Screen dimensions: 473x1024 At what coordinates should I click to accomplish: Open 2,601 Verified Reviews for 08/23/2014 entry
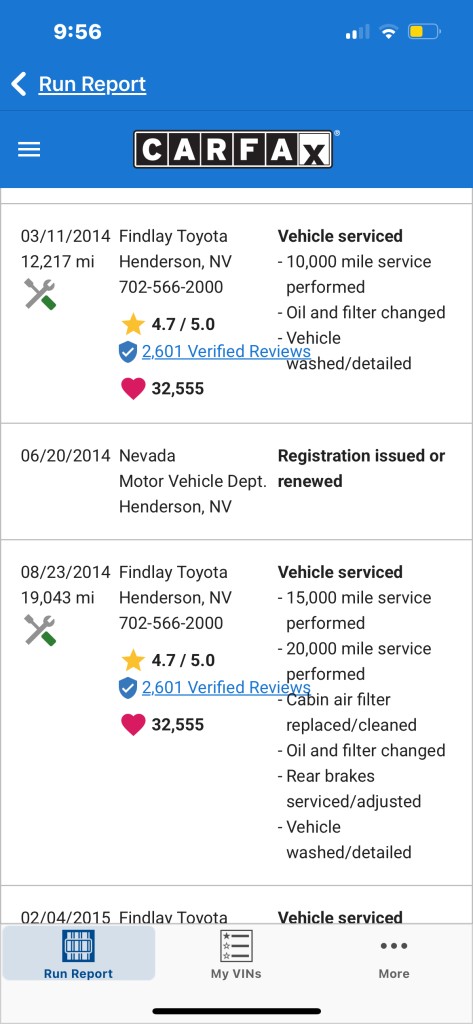click(226, 687)
